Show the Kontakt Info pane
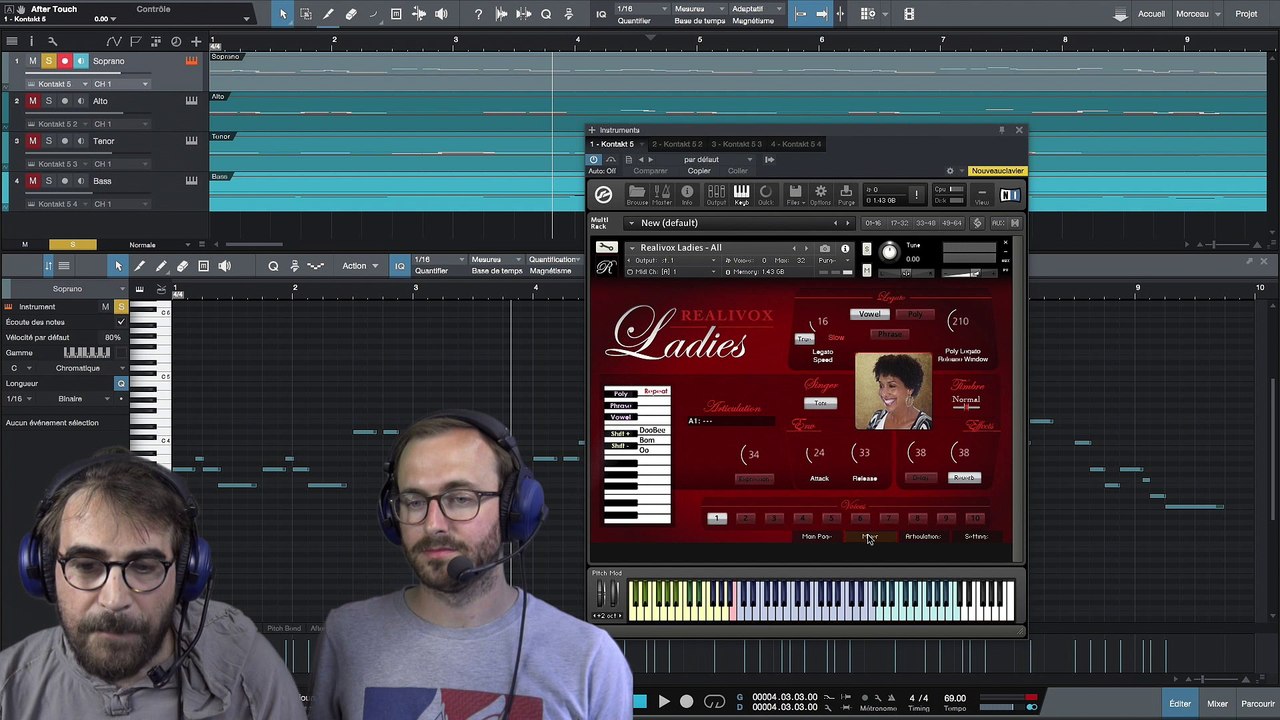The image size is (1280, 720). tap(687, 194)
